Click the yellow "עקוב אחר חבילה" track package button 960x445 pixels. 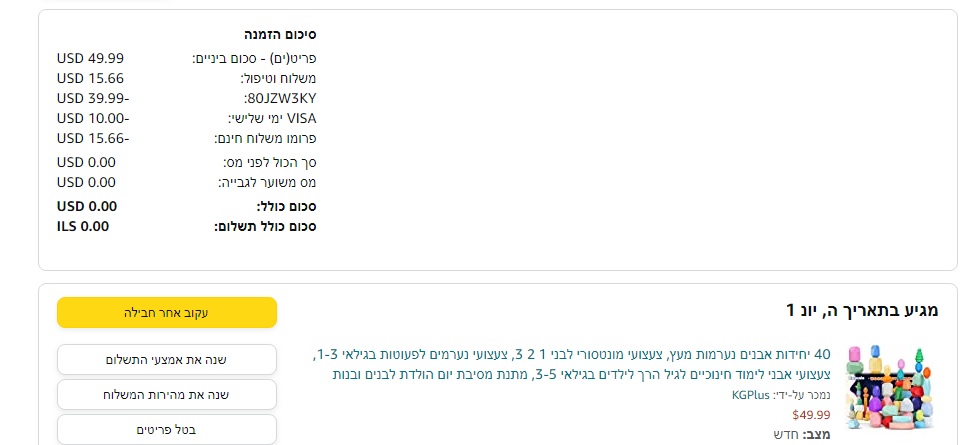(167, 312)
